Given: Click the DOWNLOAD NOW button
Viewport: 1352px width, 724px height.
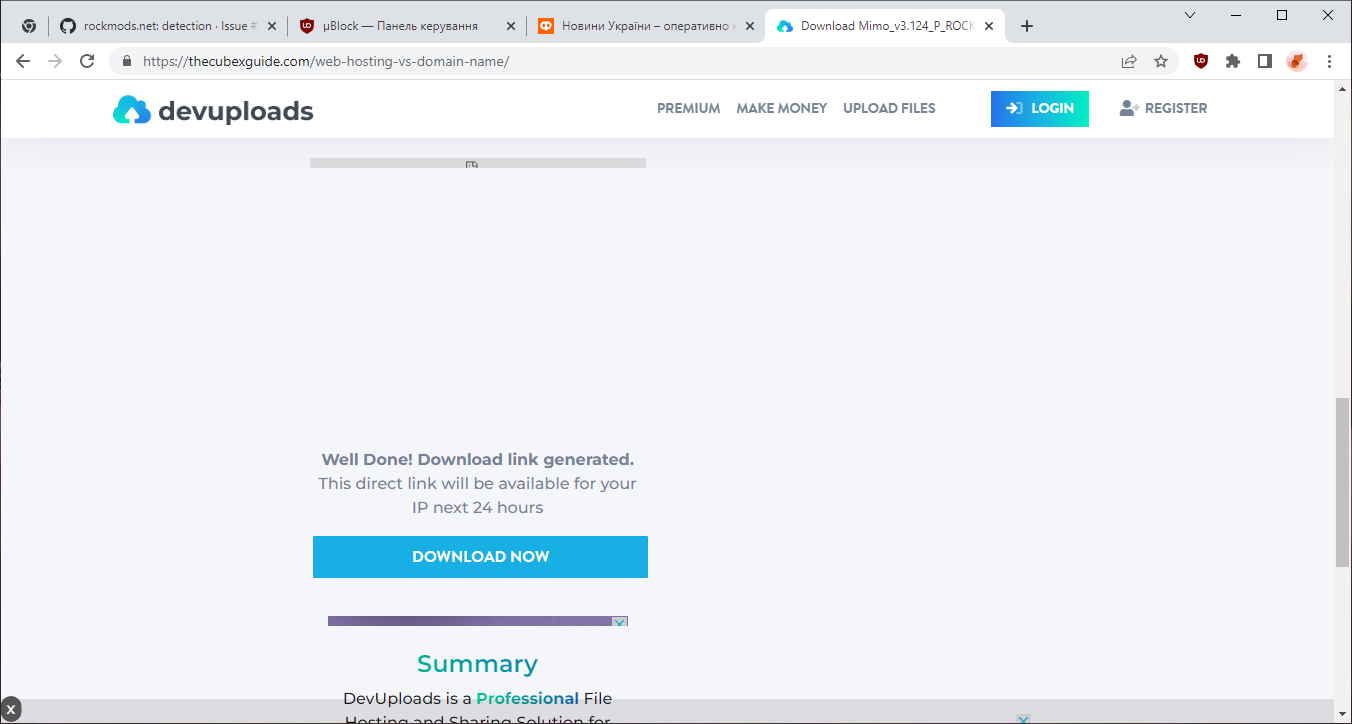Looking at the screenshot, I should pos(480,556).
